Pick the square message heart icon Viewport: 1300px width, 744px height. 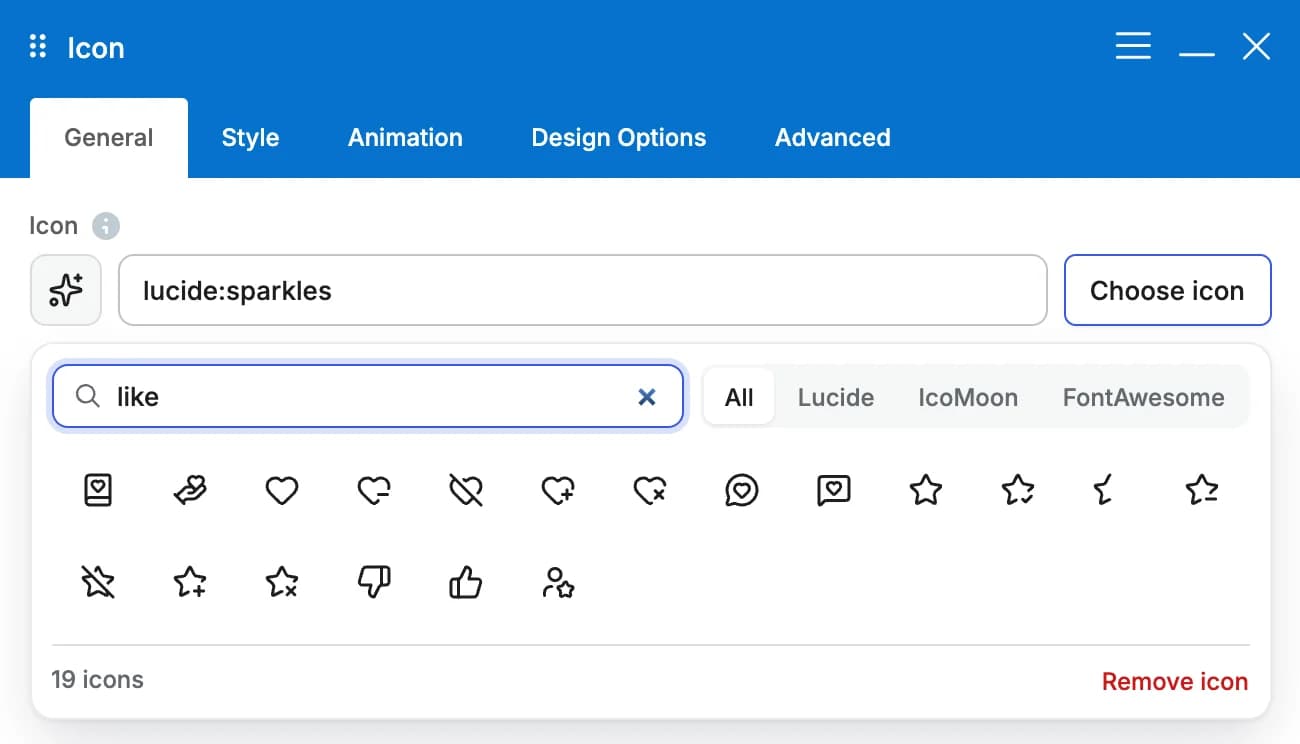[834, 490]
